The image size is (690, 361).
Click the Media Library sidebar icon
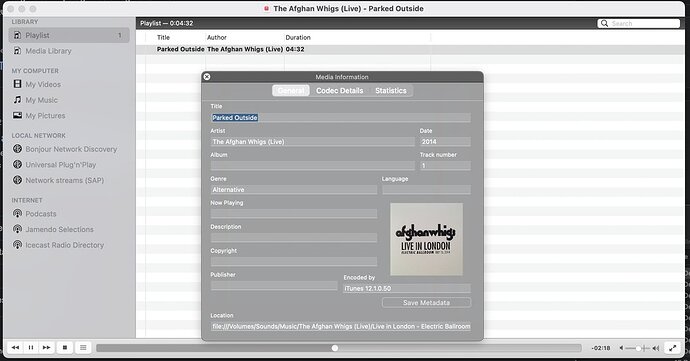[x=17, y=51]
